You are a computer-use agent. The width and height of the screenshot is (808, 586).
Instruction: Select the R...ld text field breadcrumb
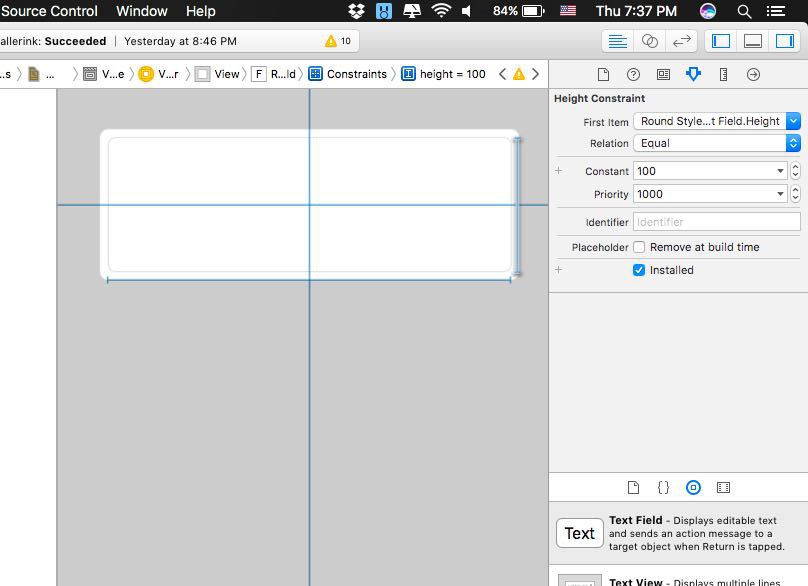click(274, 74)
